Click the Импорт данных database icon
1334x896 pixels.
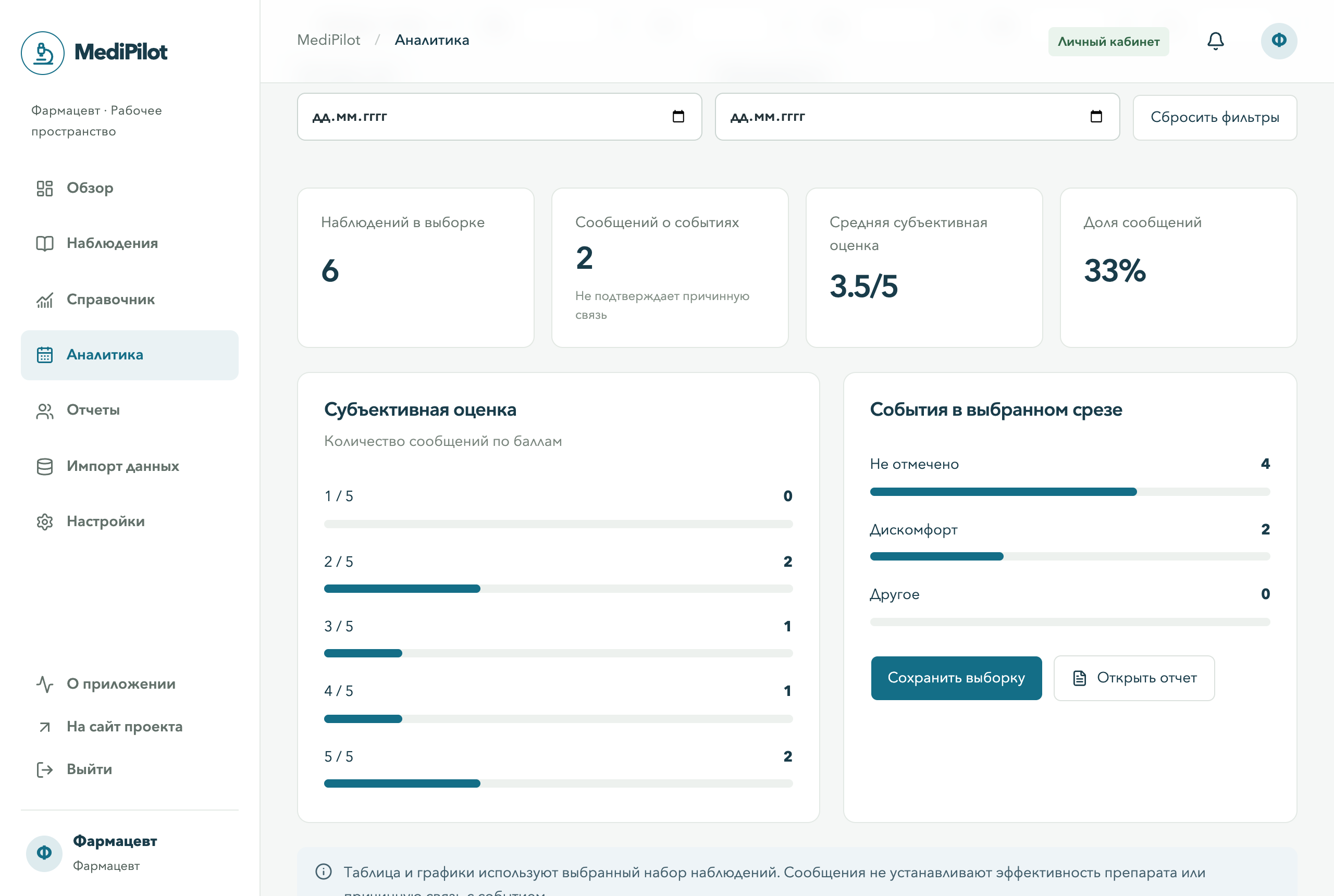(x=45, y=466)
